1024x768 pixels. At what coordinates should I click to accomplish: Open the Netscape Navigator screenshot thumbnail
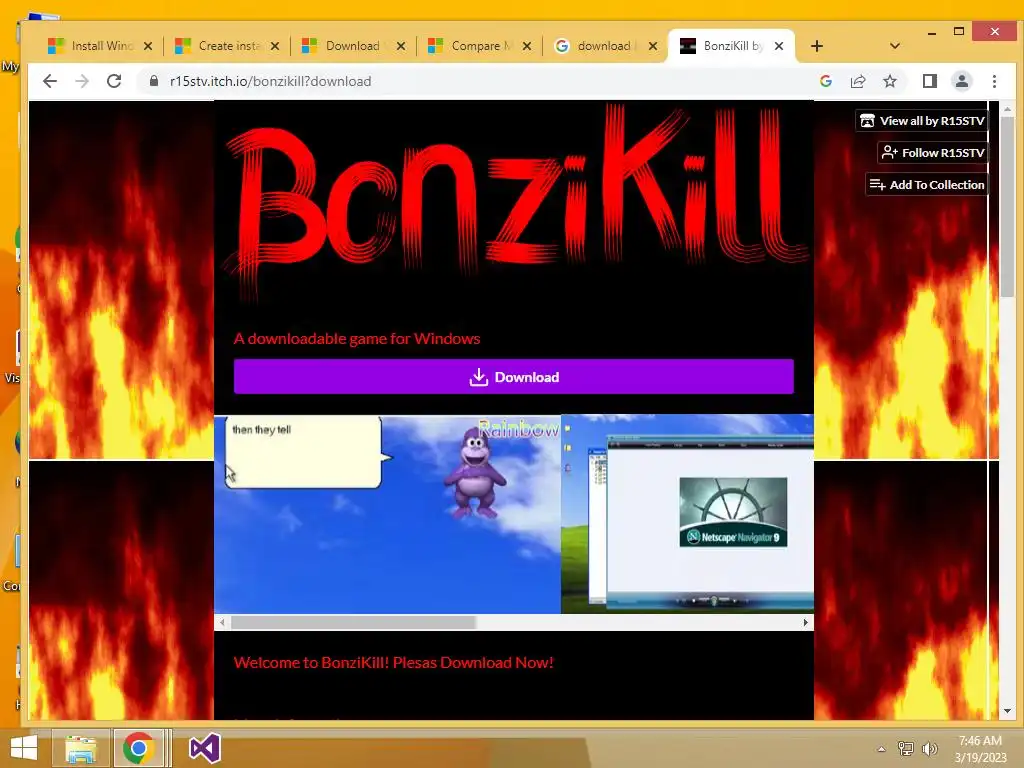(687, 514)
